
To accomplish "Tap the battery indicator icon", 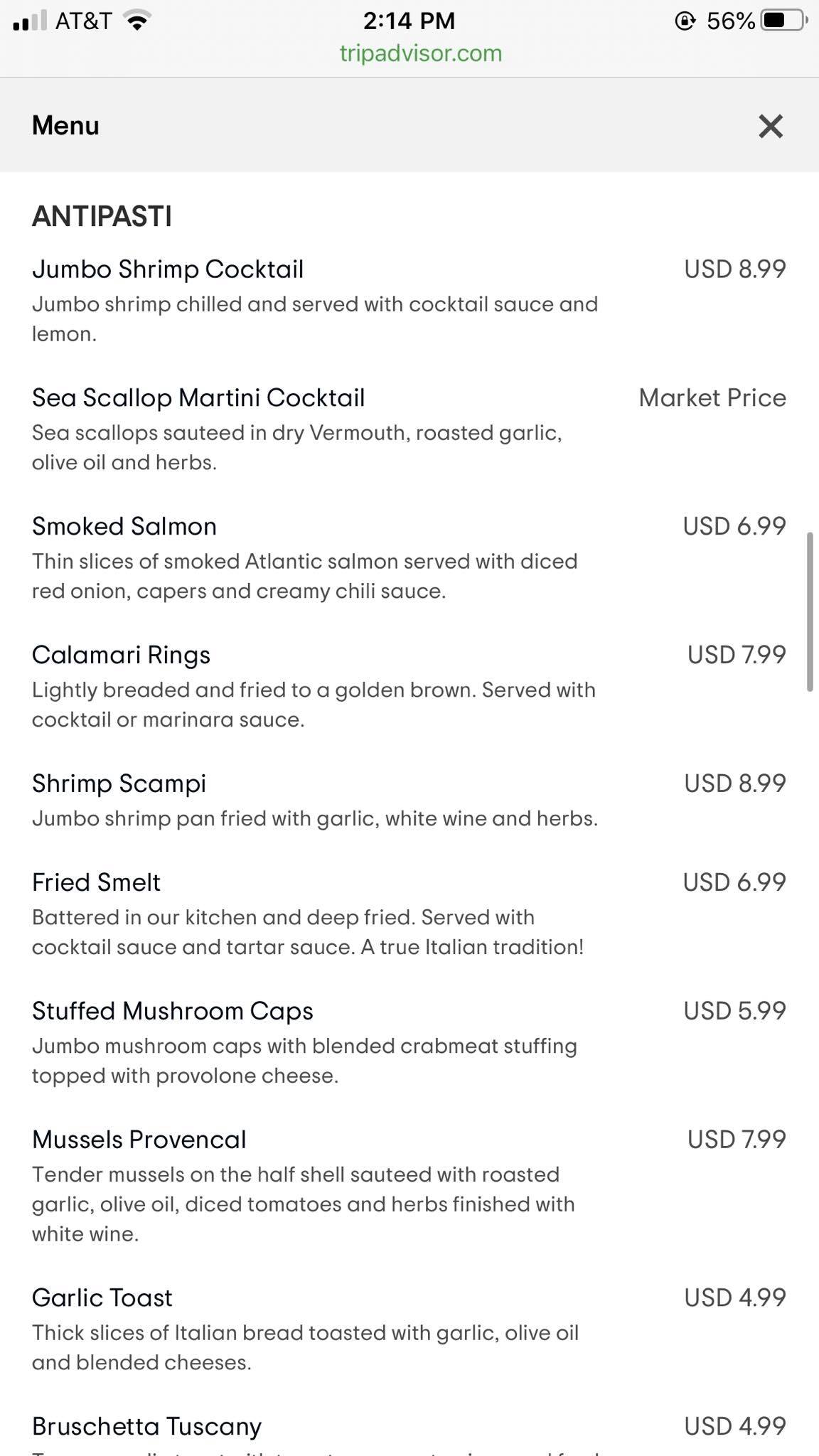I will (x=783, y=21).
